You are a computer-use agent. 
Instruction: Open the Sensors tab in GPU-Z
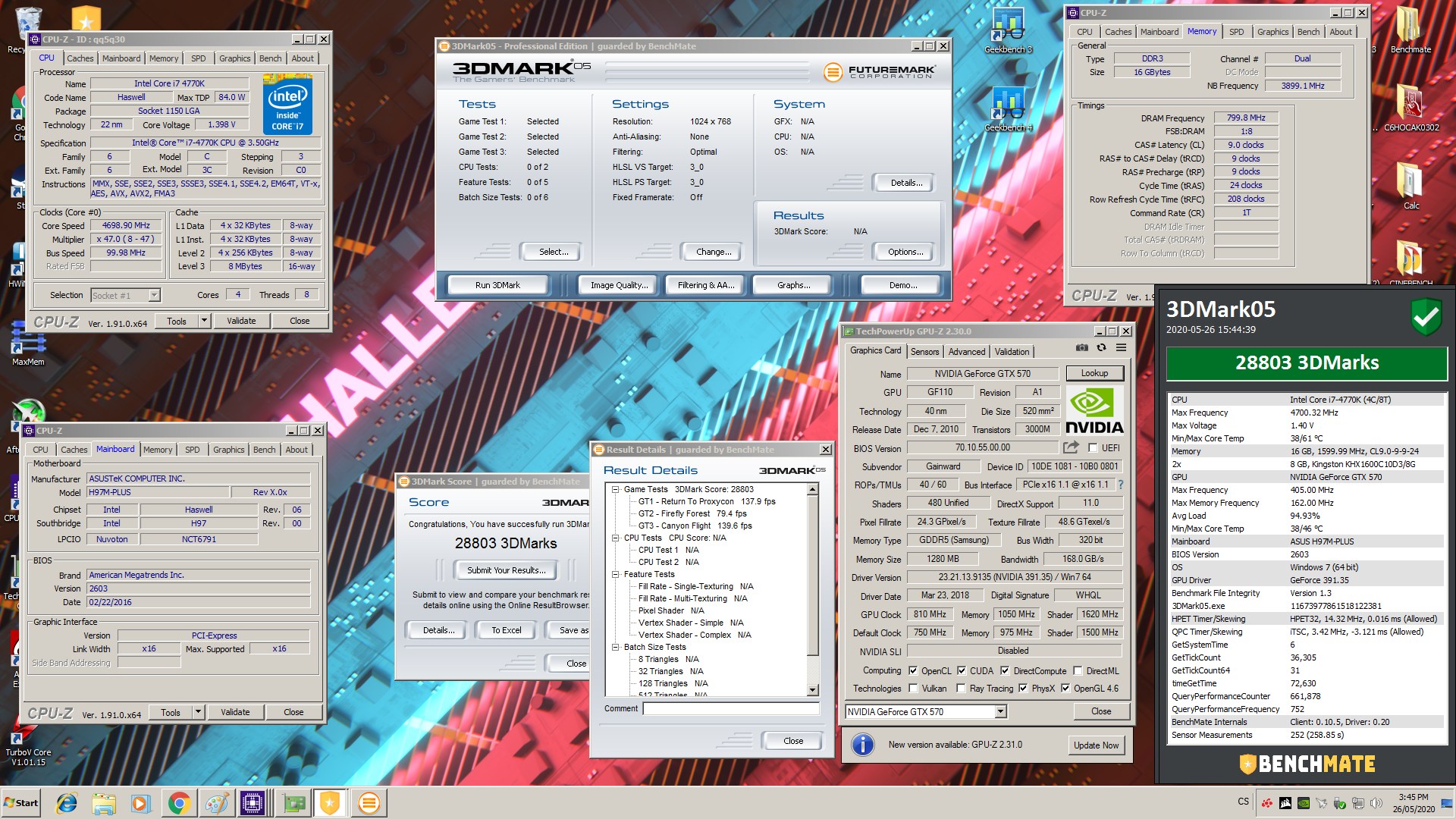(x=924, y=352)
